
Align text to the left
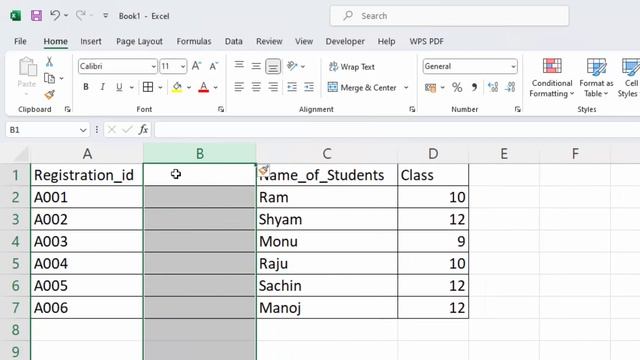point(239,87)
